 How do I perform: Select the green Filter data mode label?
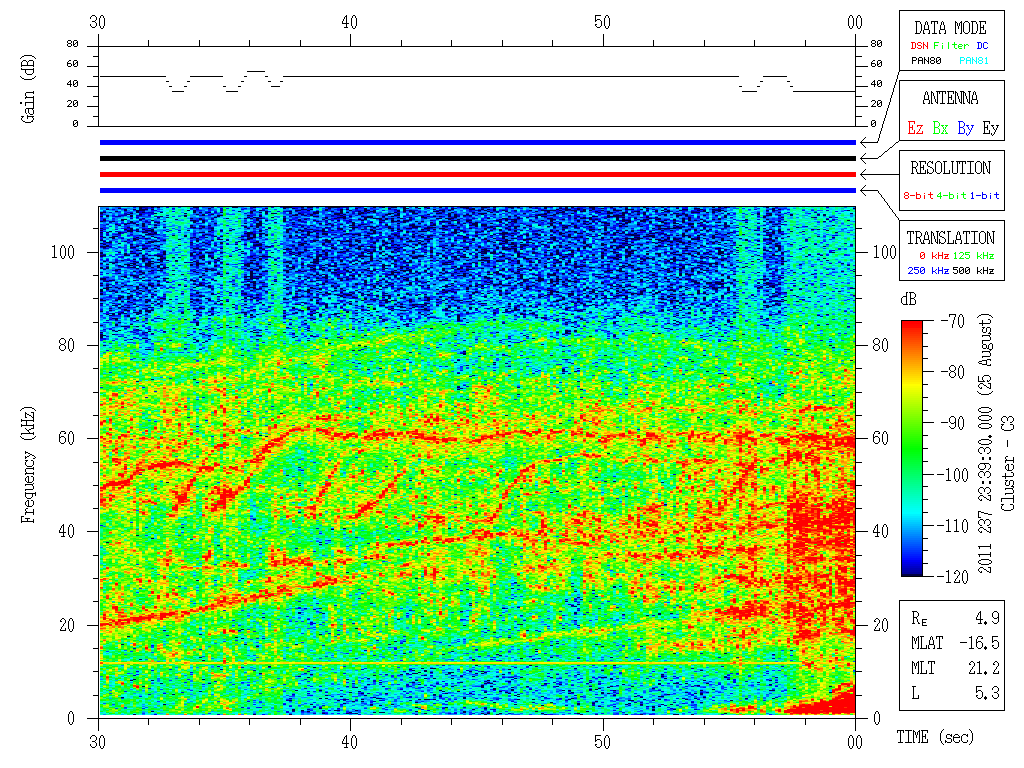pyautogui.click(x=951, y=46)
